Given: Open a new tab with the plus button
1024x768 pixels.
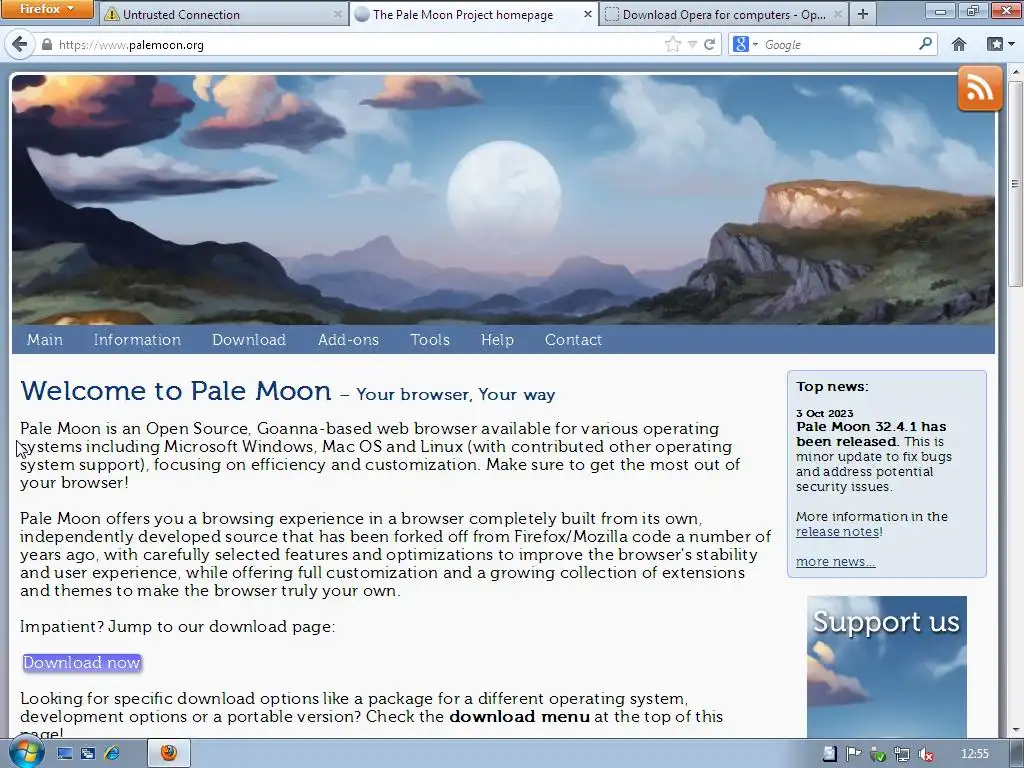Looking at the screenshot, I should [863, 14].
